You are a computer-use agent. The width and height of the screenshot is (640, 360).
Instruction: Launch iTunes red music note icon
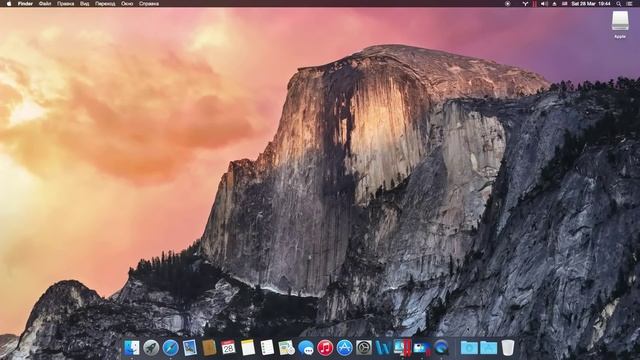(325, 348)
